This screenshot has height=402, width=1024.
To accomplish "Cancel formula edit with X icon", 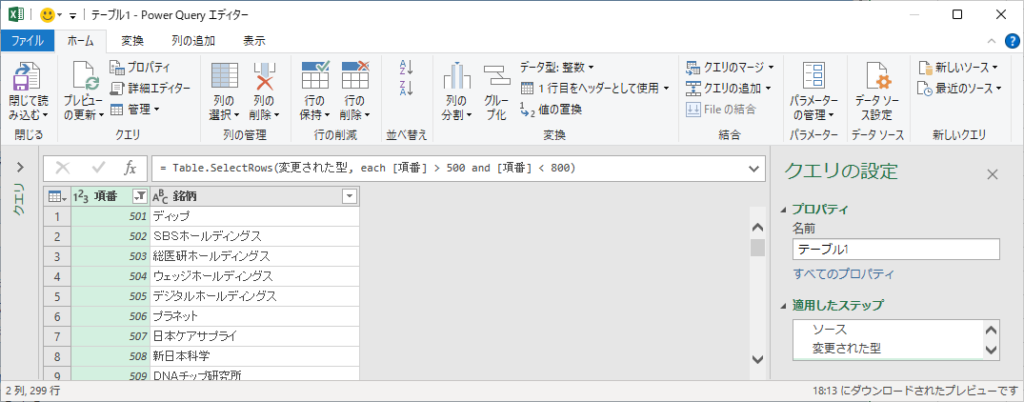I will pyautogui.click(x=63, y=168).
